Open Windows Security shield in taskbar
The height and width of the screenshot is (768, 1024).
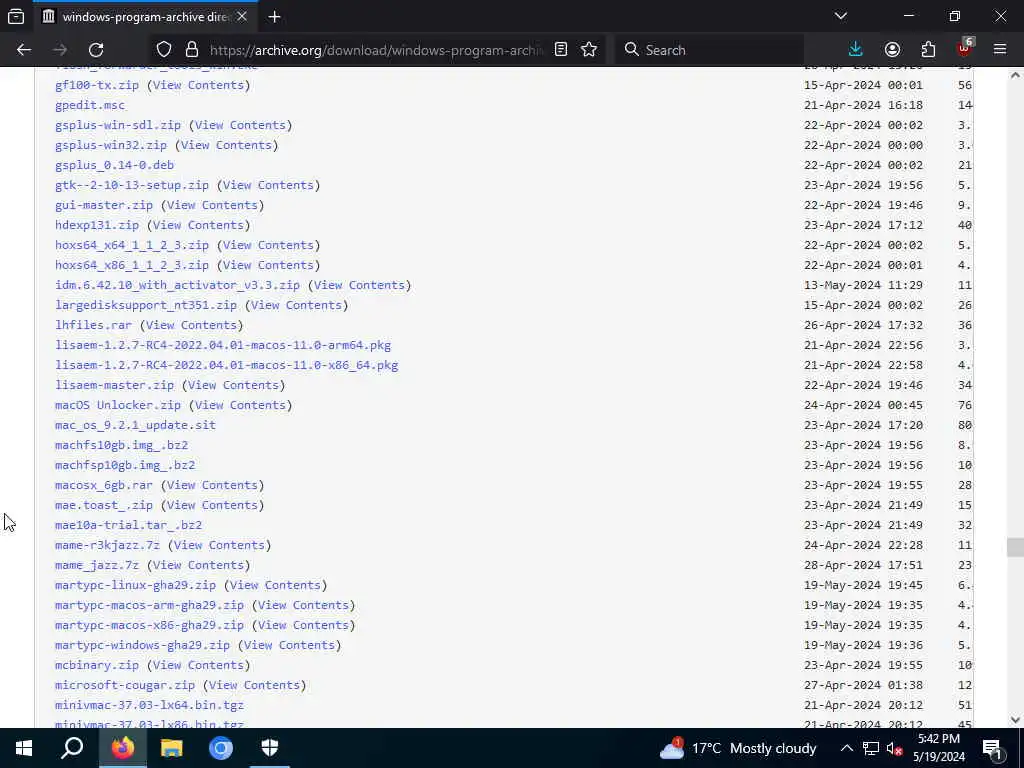[x=270, y=748]
